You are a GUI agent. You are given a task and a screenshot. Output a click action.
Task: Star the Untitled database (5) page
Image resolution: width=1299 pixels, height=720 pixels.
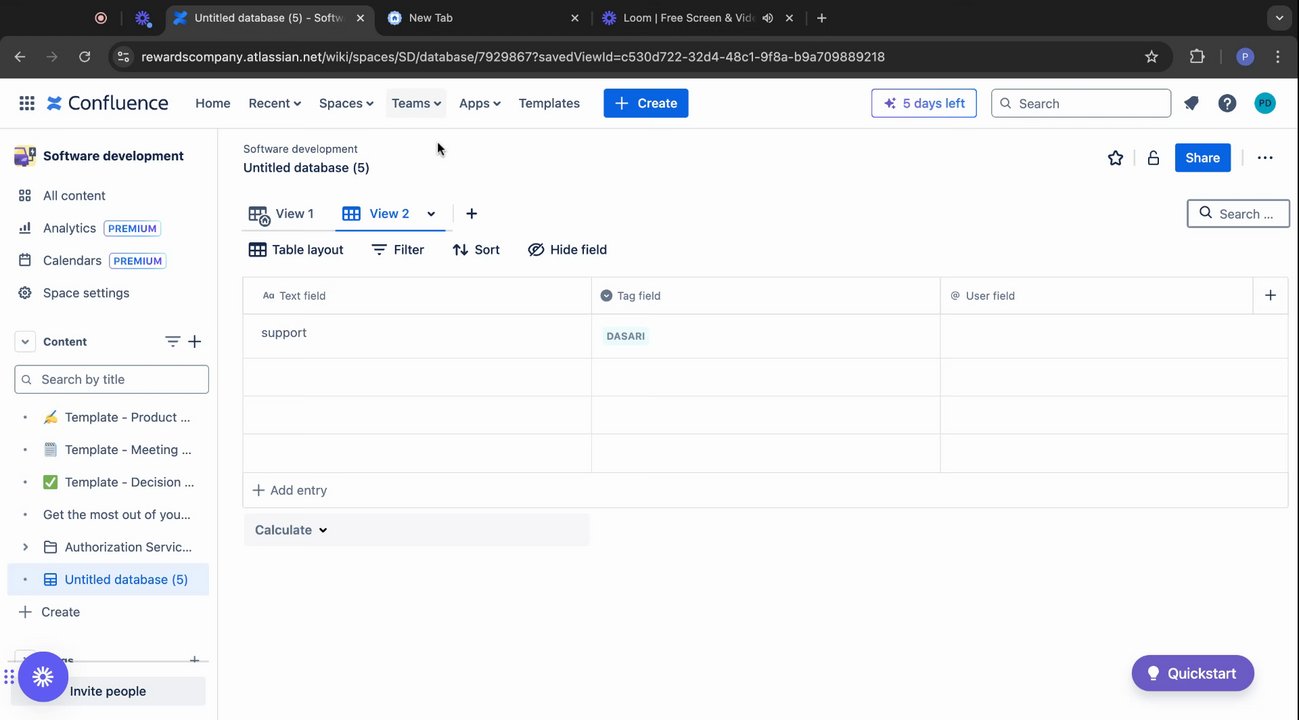[x=1115, y=158]
